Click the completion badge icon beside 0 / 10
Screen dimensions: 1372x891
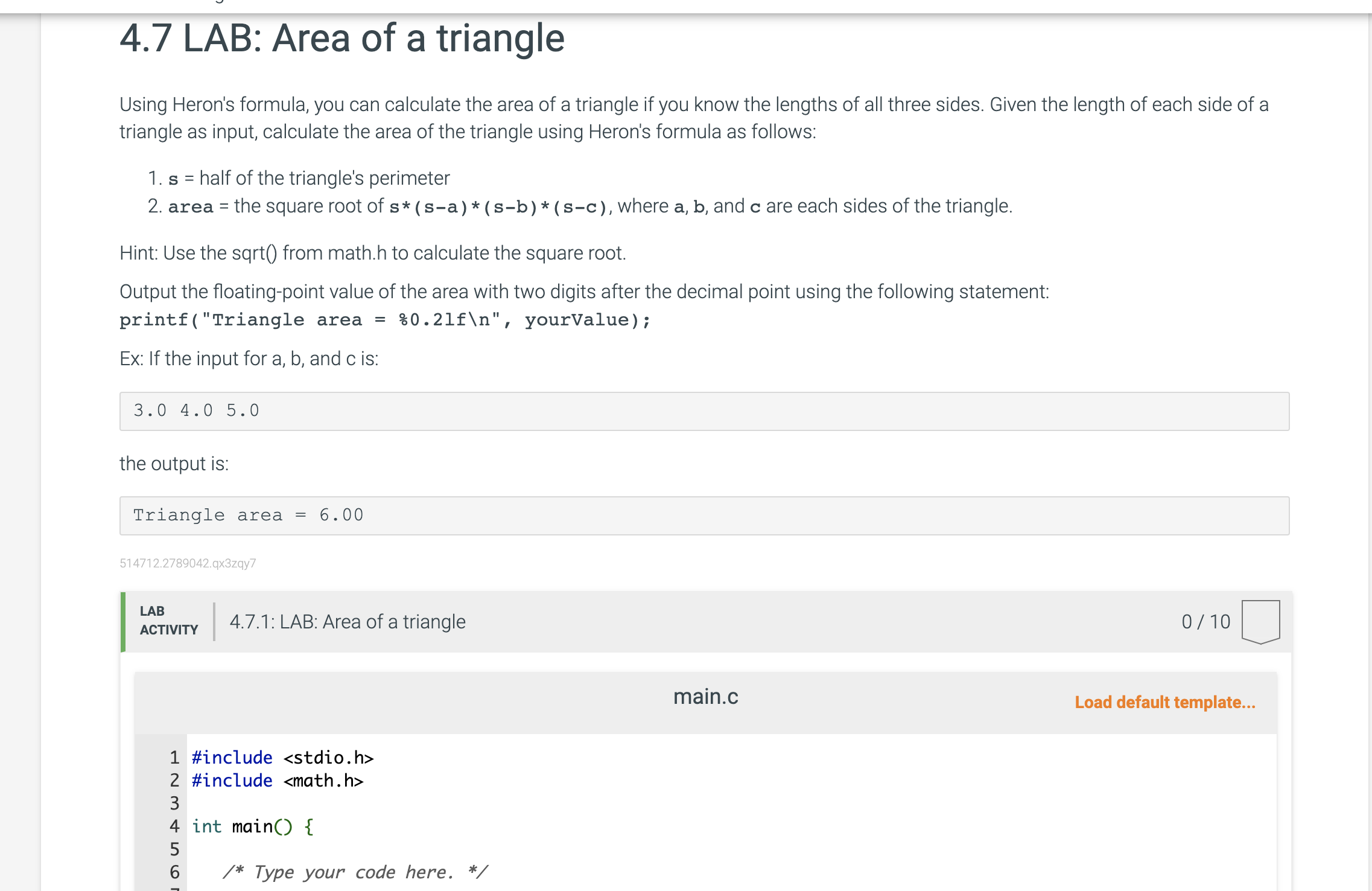point(1260,622)
